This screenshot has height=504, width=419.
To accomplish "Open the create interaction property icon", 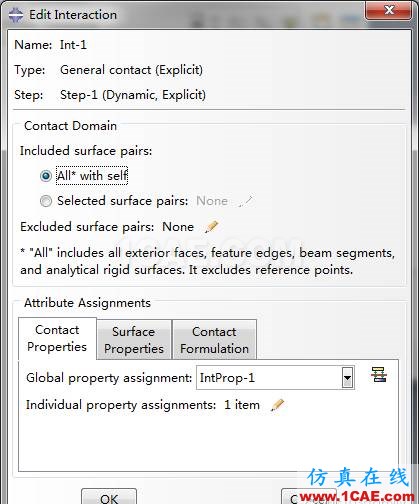I will click(379, 375).
